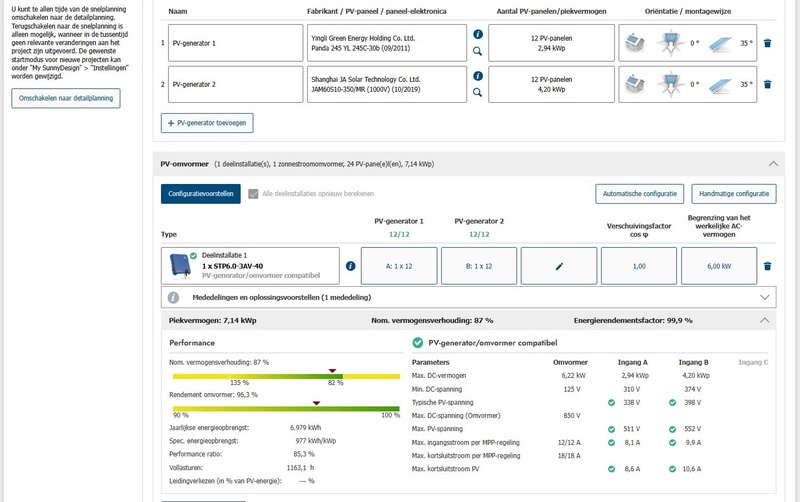Open info for PV-generator 1 panel
Viewport: 800px width, 502px height.
point(478,34)
